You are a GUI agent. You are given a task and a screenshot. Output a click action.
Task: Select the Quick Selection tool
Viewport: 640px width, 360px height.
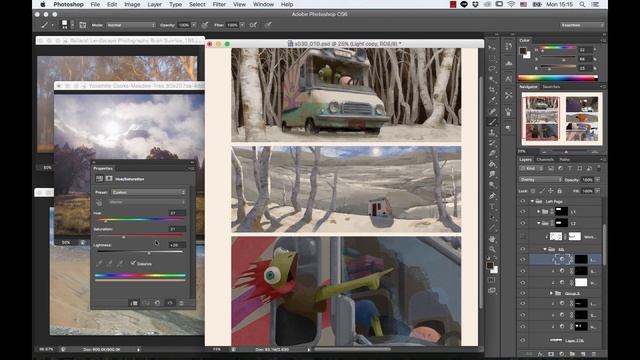click(492, 80)
